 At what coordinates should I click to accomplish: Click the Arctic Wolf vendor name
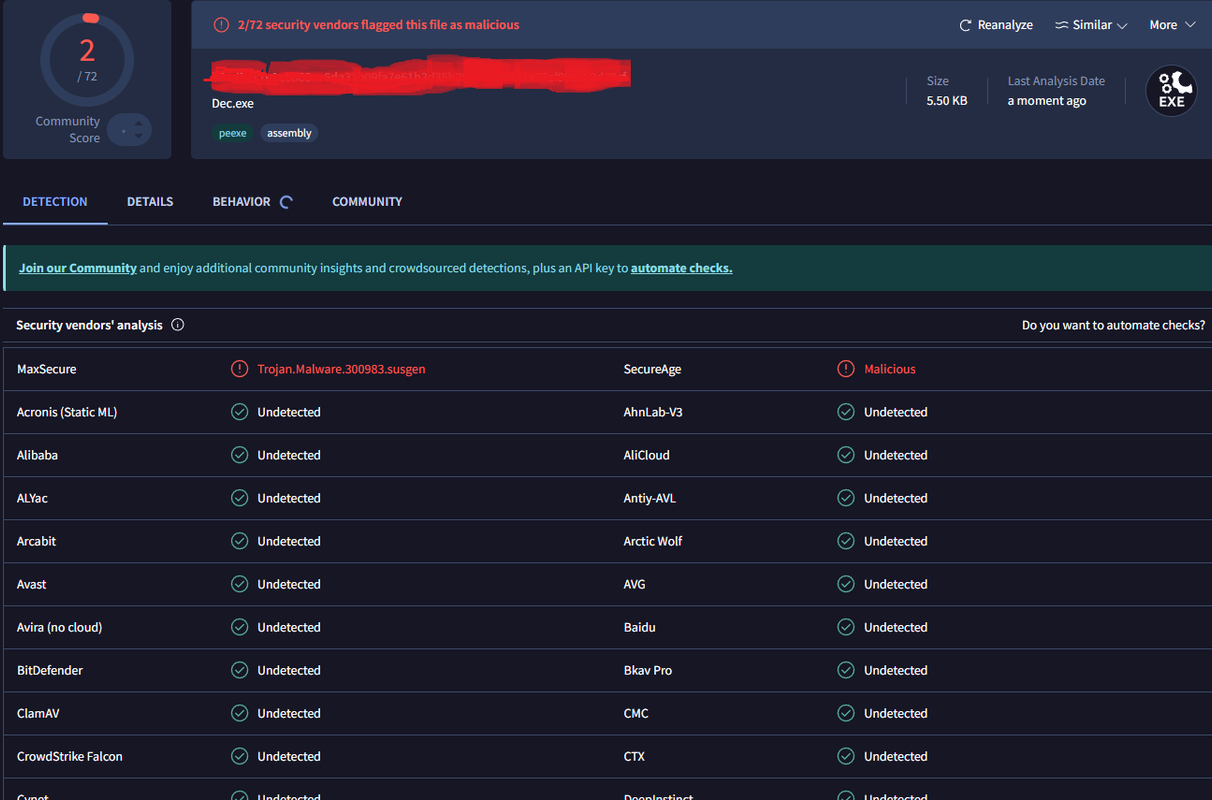coord(653,541)
